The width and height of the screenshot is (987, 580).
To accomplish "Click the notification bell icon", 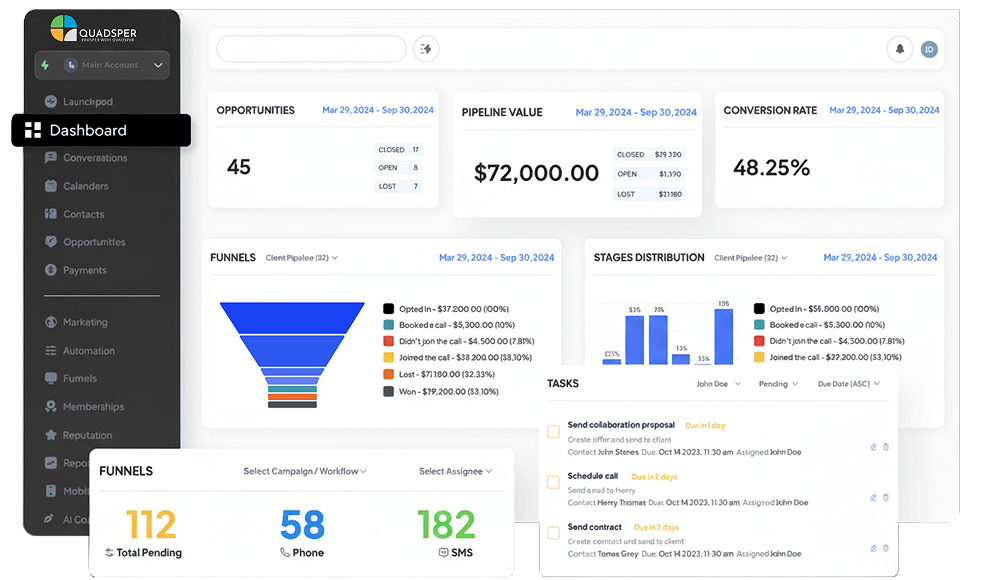I will [x=899, y=49].
